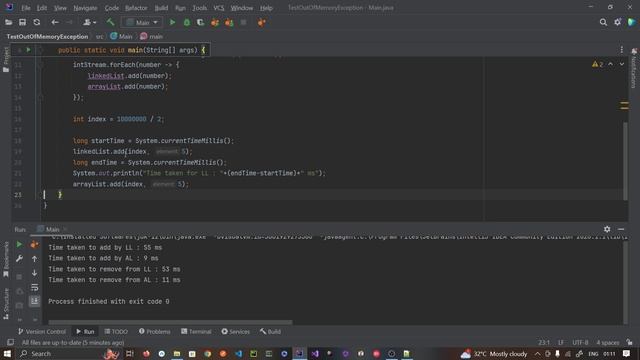Image resolution: width=640 pixels, height=360 pixels.
Task: Select the Main tab in Run panel
Action: click(x=52, y=229)
